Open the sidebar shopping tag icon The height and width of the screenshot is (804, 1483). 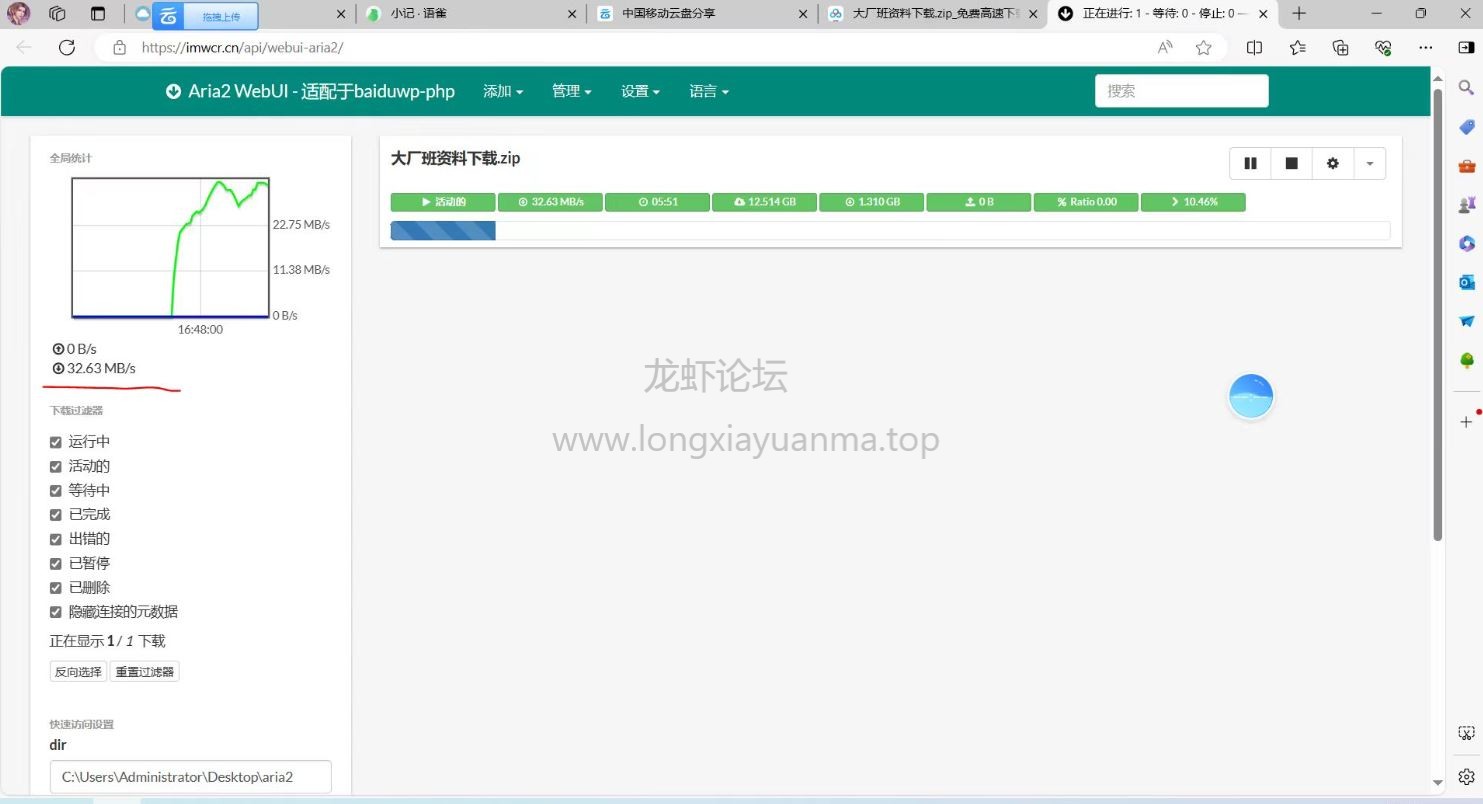click(x=1467, y=127)
